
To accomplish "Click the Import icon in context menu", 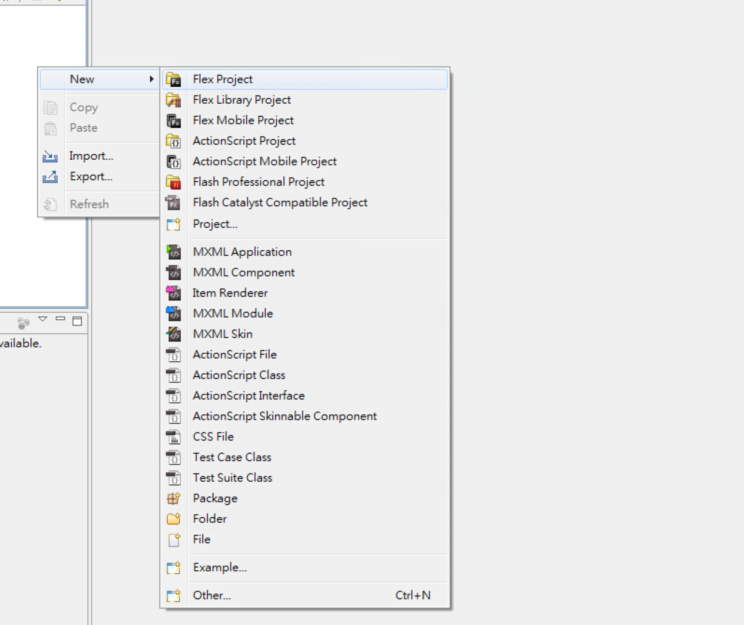I will coord(50,157).
